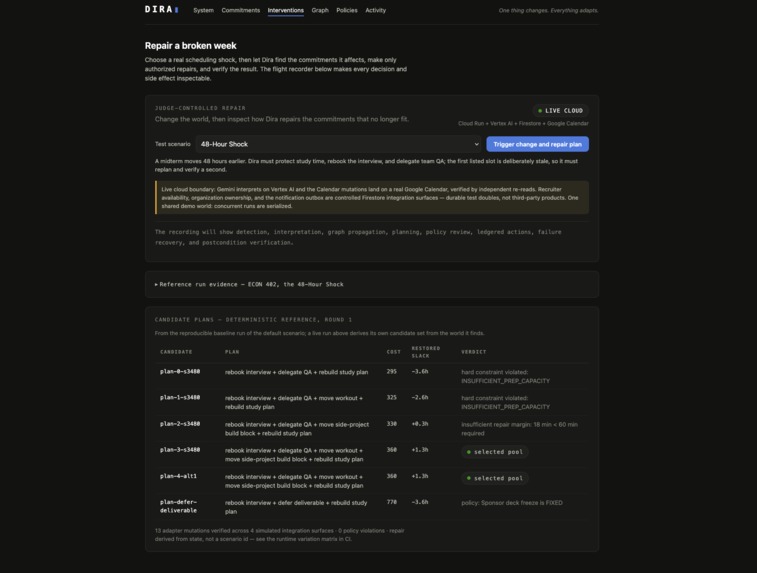Click plan-1-s3480 INSUFFICIENT_PREP_CAPACITY verdict

[505, 407]
